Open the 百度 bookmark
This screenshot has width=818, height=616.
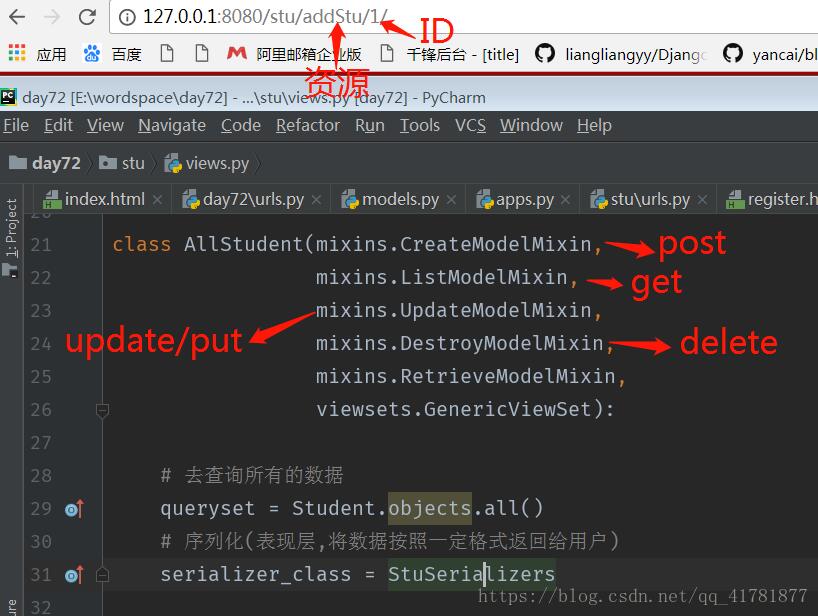point(113,54)
